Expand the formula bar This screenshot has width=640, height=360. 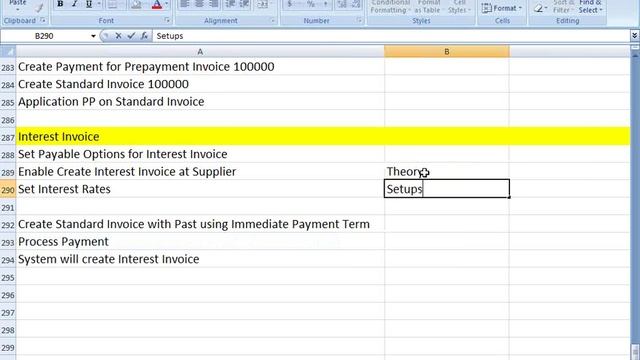(x=635, y=36)
